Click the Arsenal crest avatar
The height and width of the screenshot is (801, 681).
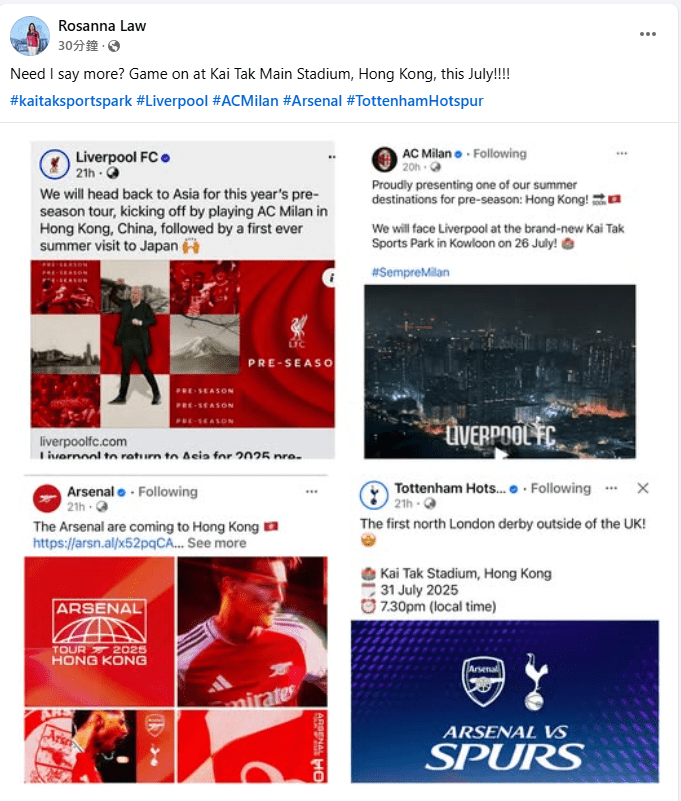(47, 497)
